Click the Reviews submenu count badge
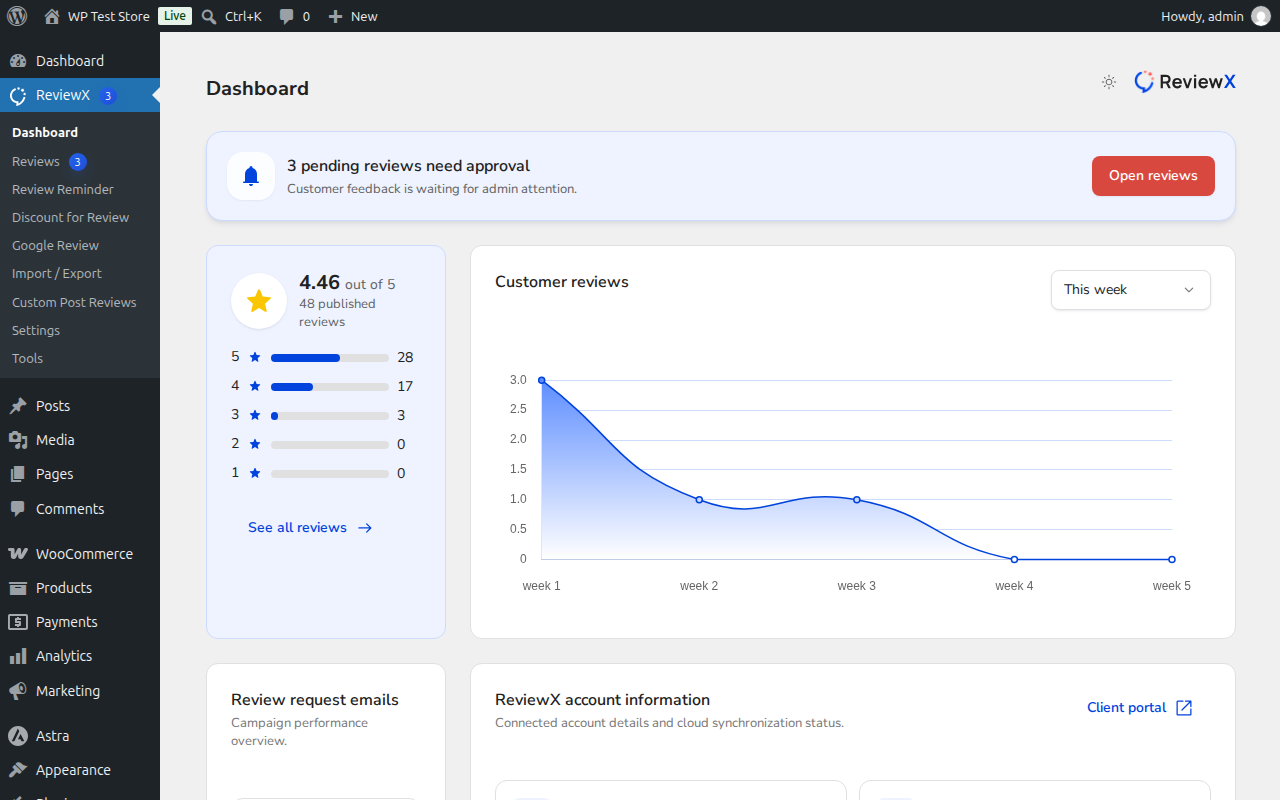 (x=78, y=162)
